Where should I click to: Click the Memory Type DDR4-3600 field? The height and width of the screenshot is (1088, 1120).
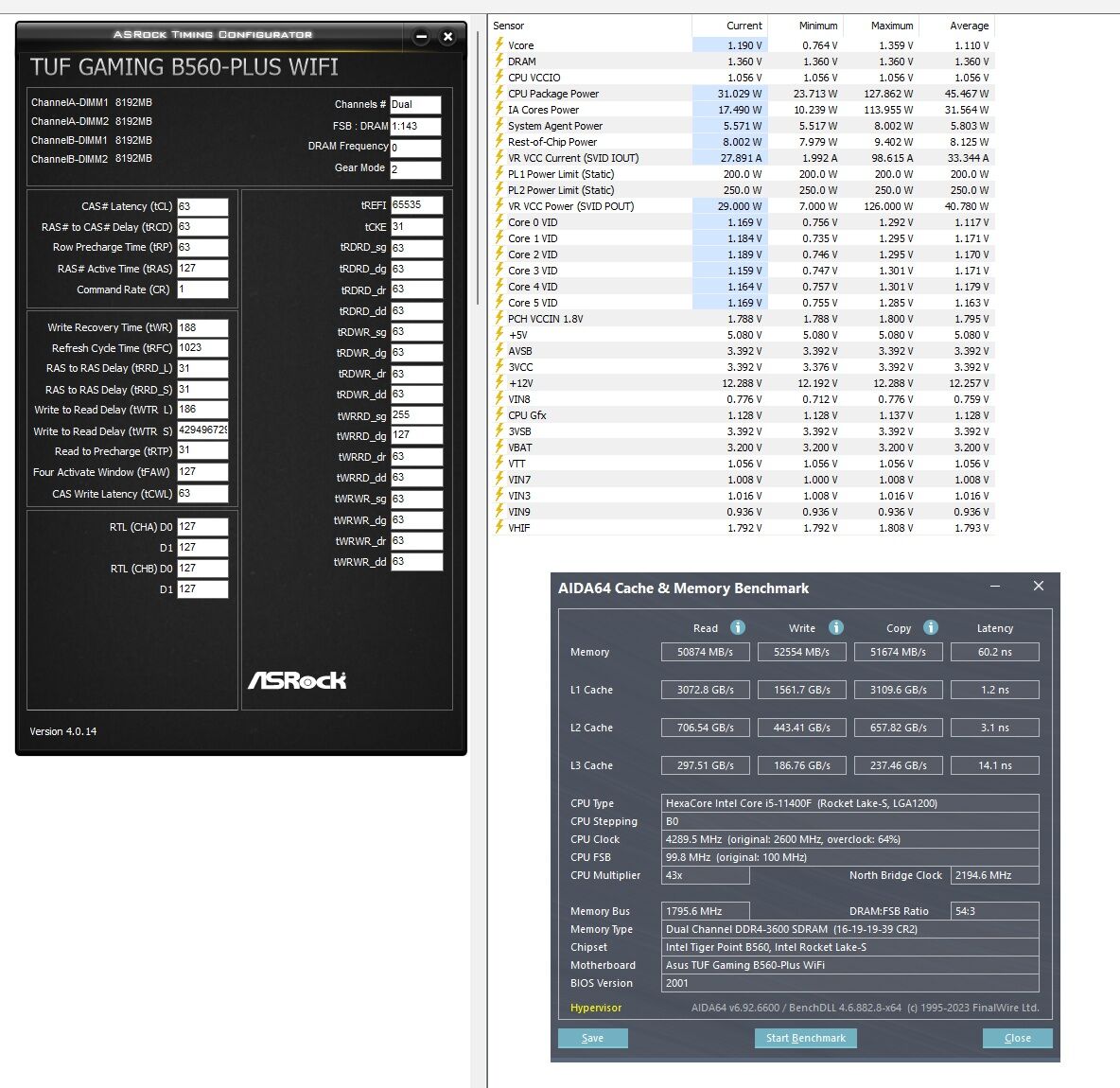coord(850,929)
